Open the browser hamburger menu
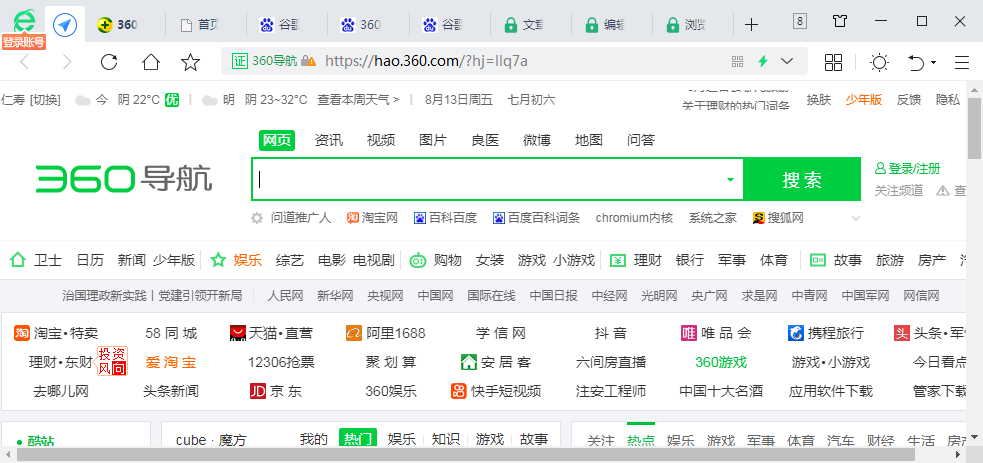 [962, 62]
